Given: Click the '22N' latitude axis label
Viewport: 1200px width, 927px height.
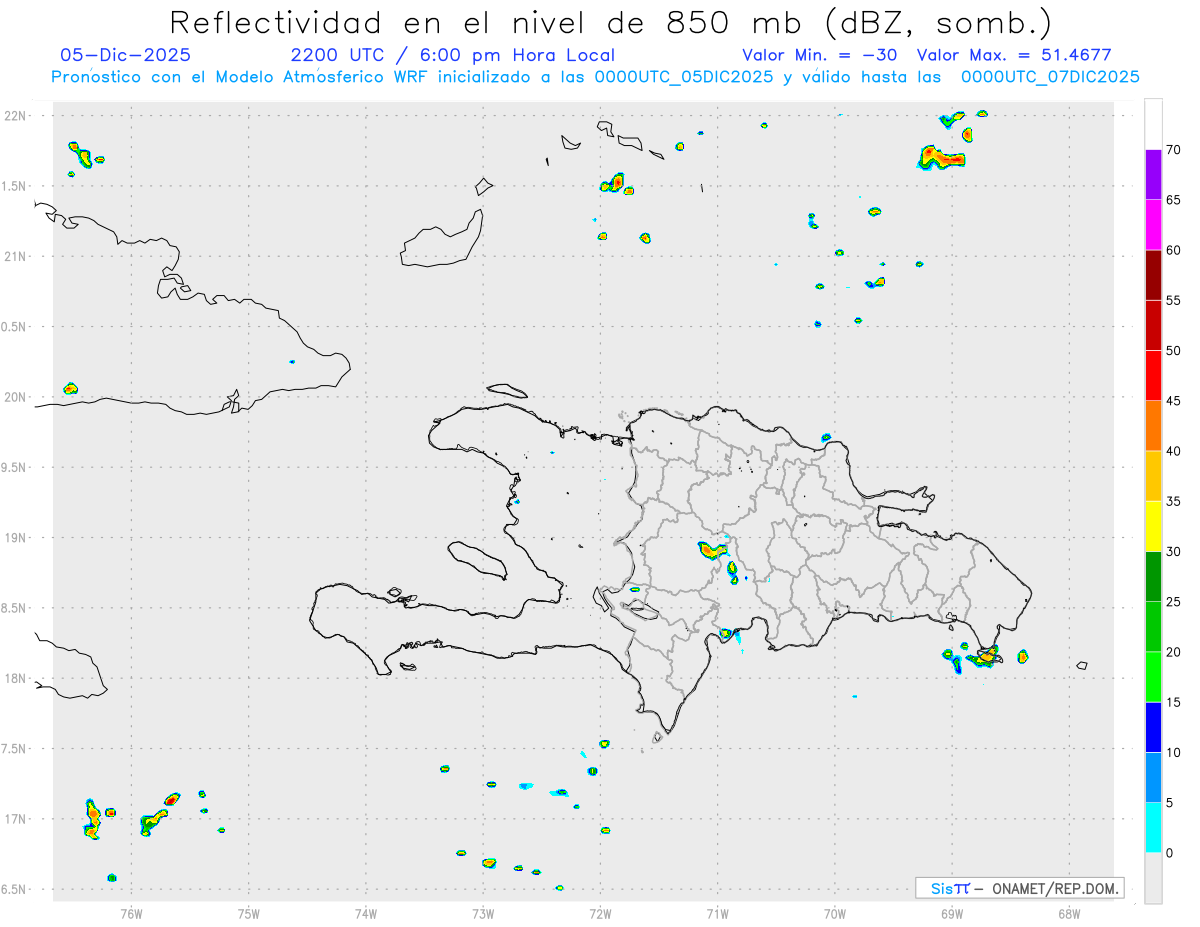Looking at the screenshot, I should tap(15, 116).
